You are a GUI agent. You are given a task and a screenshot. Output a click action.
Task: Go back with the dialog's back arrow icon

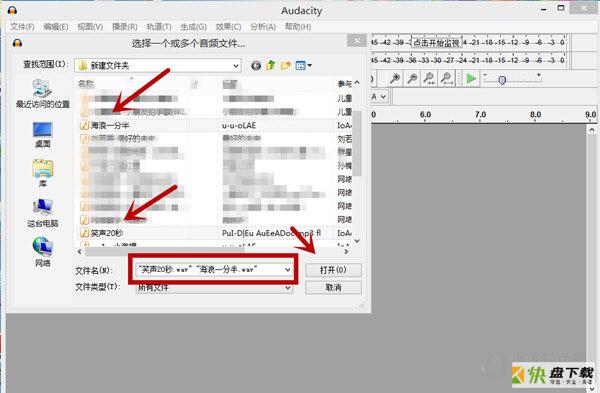pyautogui.click(x=256, y=66)
